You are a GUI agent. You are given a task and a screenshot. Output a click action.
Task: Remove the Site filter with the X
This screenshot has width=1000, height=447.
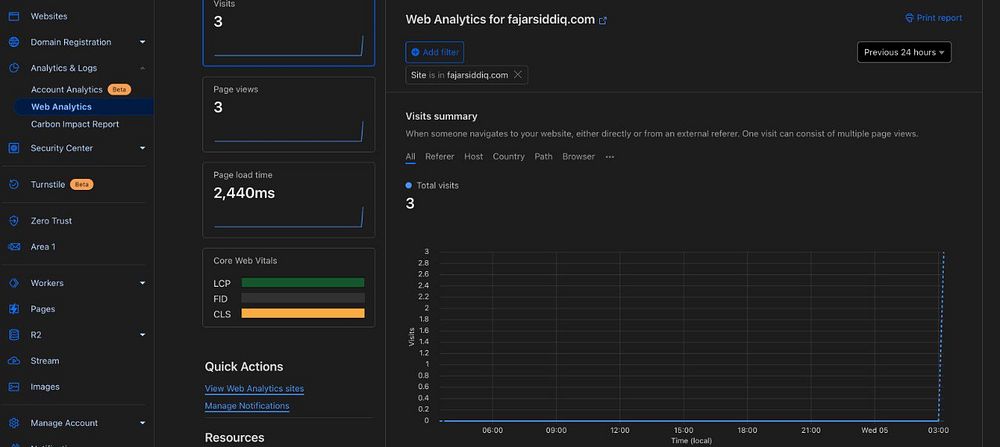pos(518,75)
